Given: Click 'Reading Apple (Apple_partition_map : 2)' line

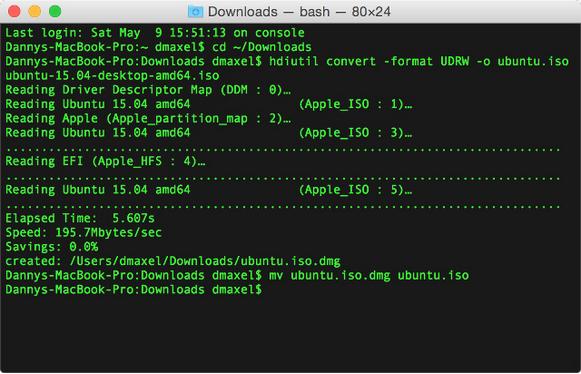Looking at the screenshot, I should tap(148, 119).
